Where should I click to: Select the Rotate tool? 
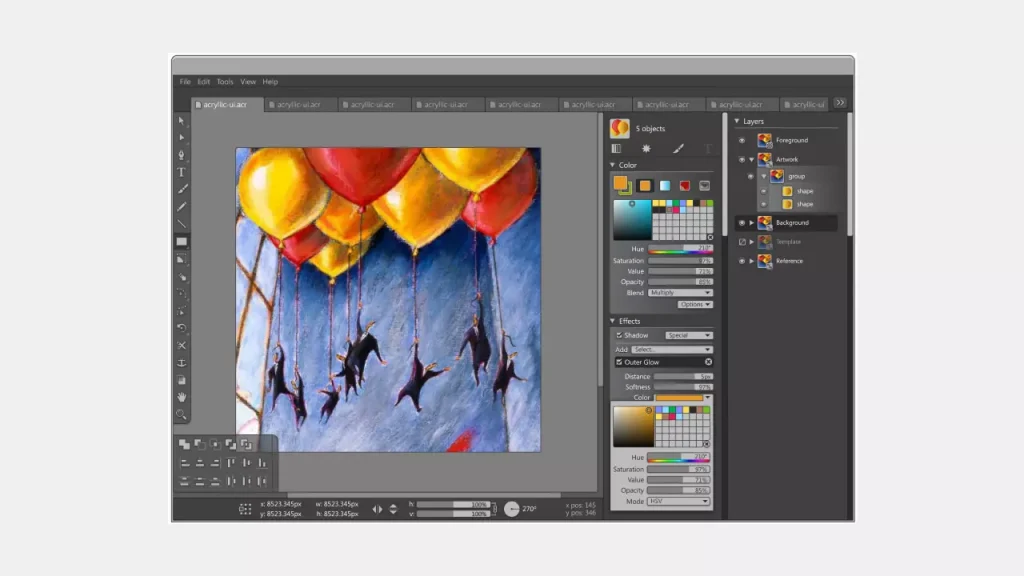[182, 328]
